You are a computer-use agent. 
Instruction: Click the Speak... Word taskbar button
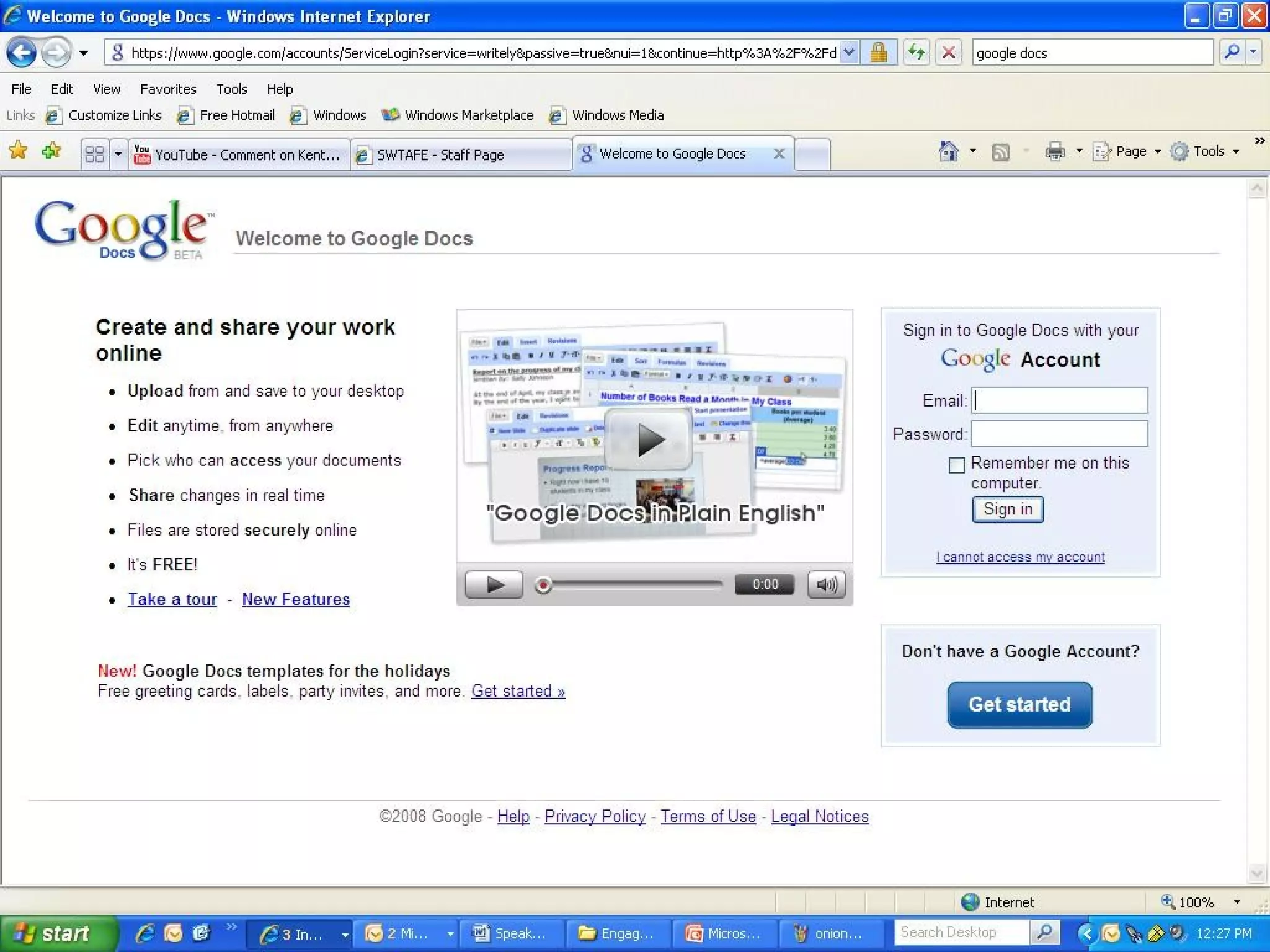point(512,933)
